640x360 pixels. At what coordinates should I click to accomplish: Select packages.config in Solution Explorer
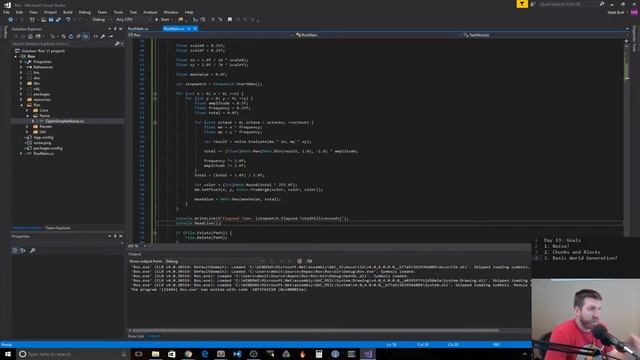coord(48,148)
